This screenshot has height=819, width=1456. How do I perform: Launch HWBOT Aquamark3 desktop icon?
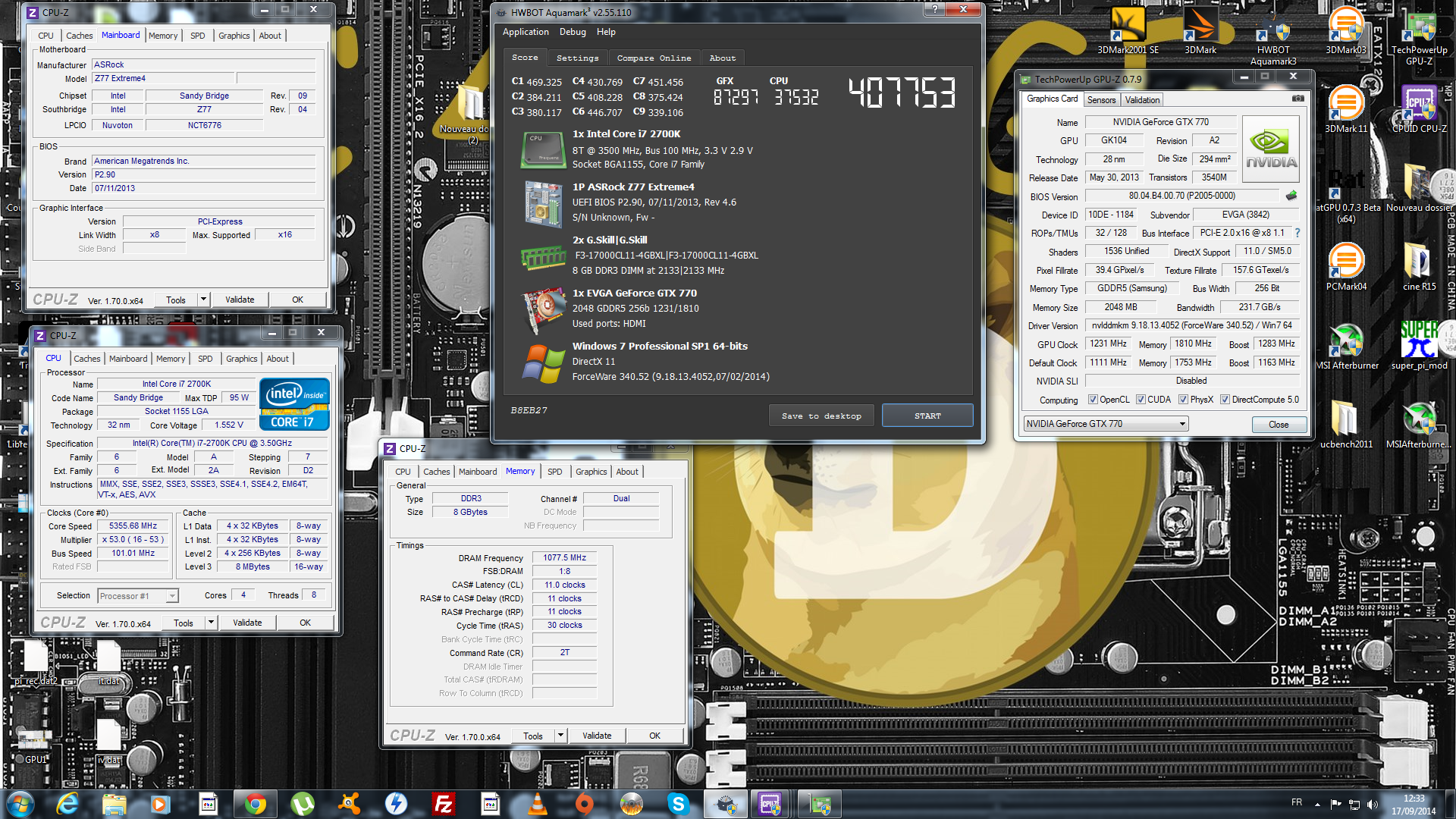(x=1273, y=36)
